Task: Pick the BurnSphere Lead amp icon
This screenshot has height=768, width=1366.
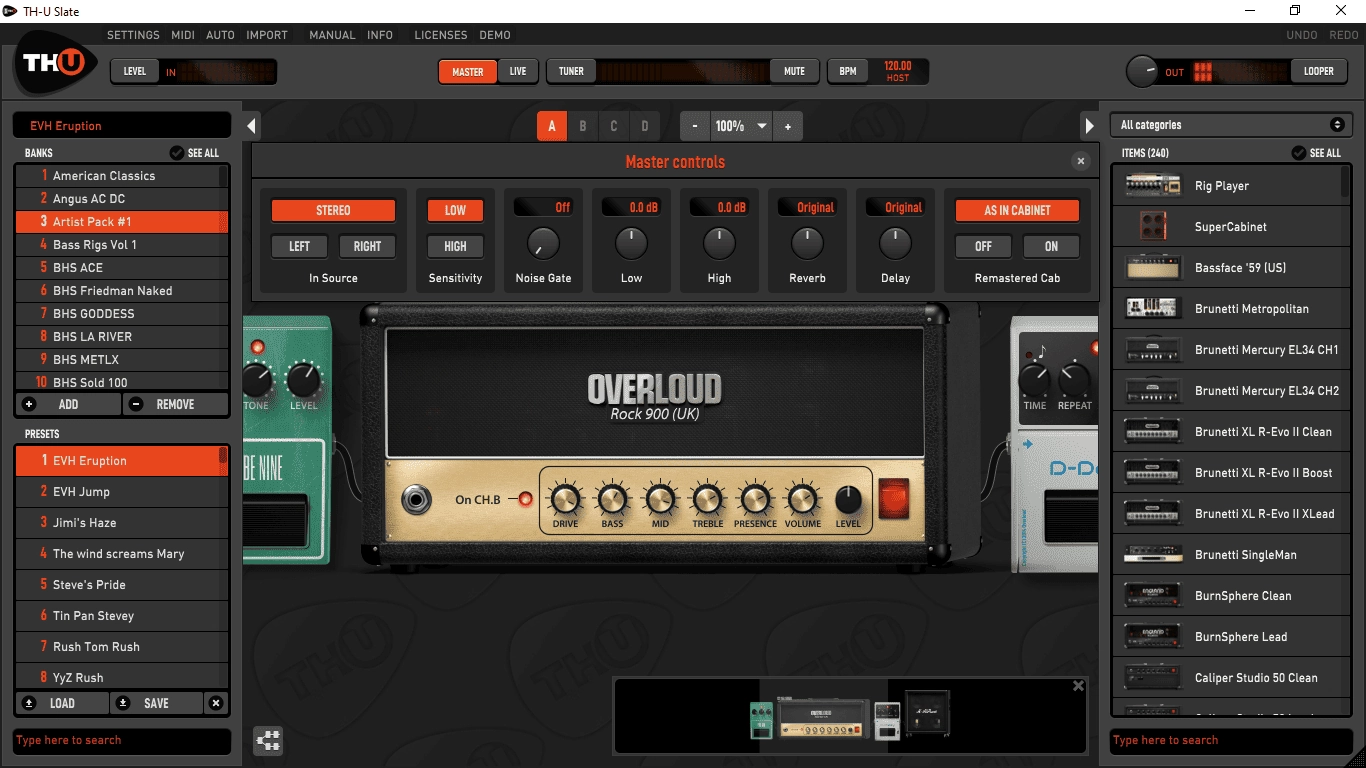Action: tap(1152, 636)
